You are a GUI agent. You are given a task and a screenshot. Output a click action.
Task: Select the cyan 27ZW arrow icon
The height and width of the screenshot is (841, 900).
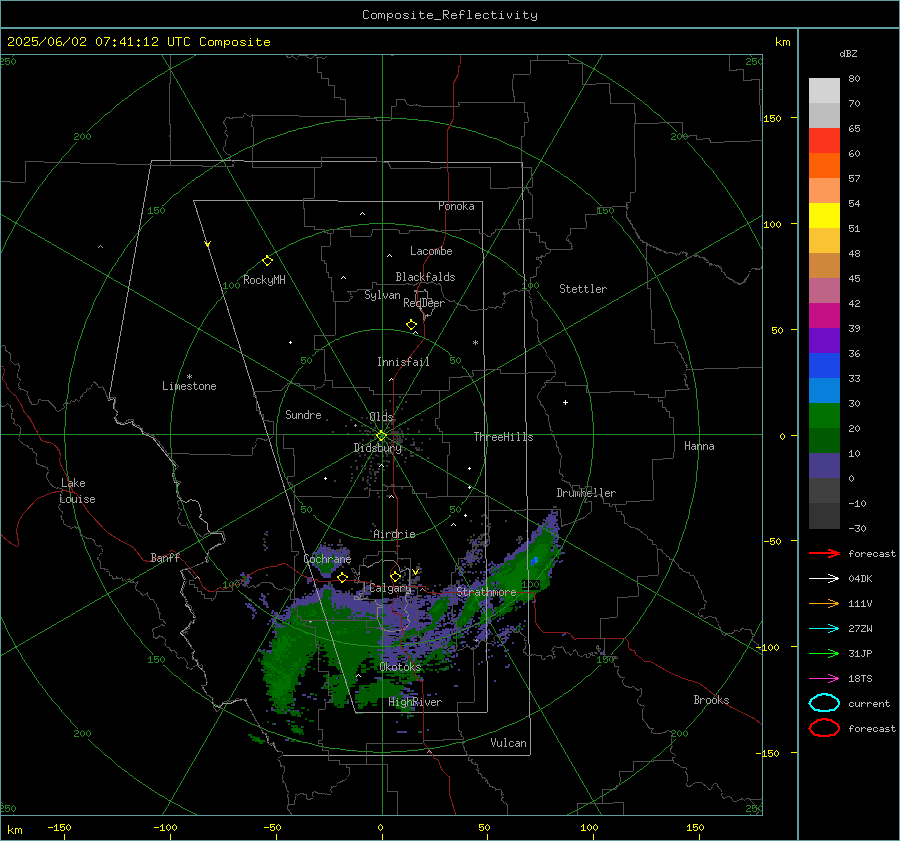[x=824, y=629]
